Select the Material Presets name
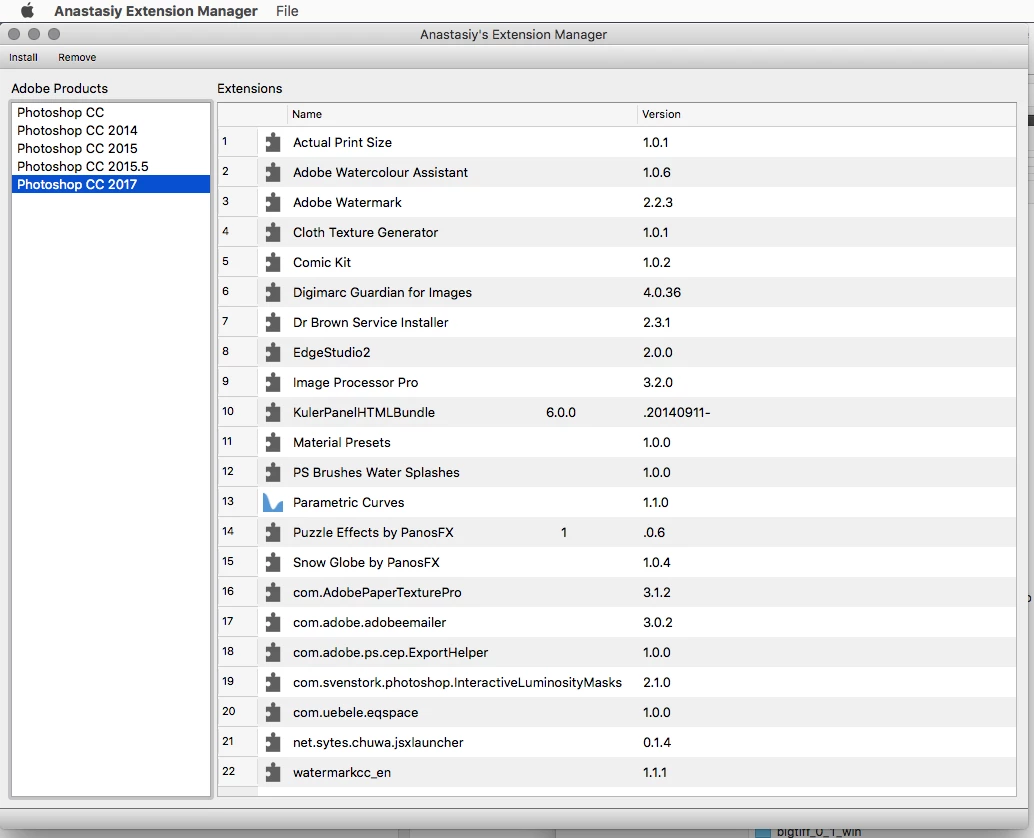The height and width of the screenshot is (838, 1034). pyautogui.click(x=342, y=442)
